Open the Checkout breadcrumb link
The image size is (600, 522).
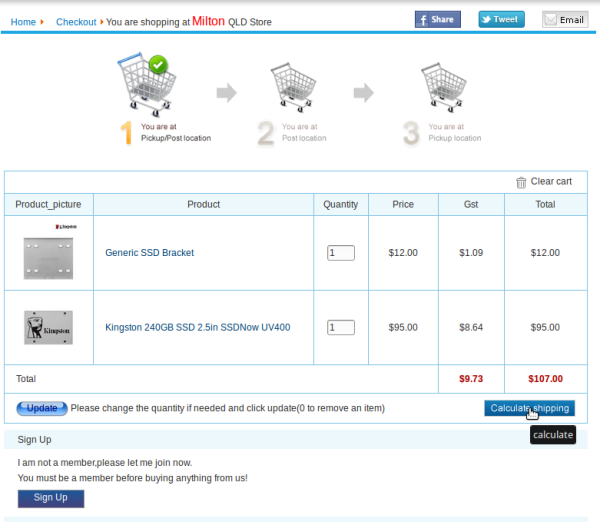coord(76,22)
